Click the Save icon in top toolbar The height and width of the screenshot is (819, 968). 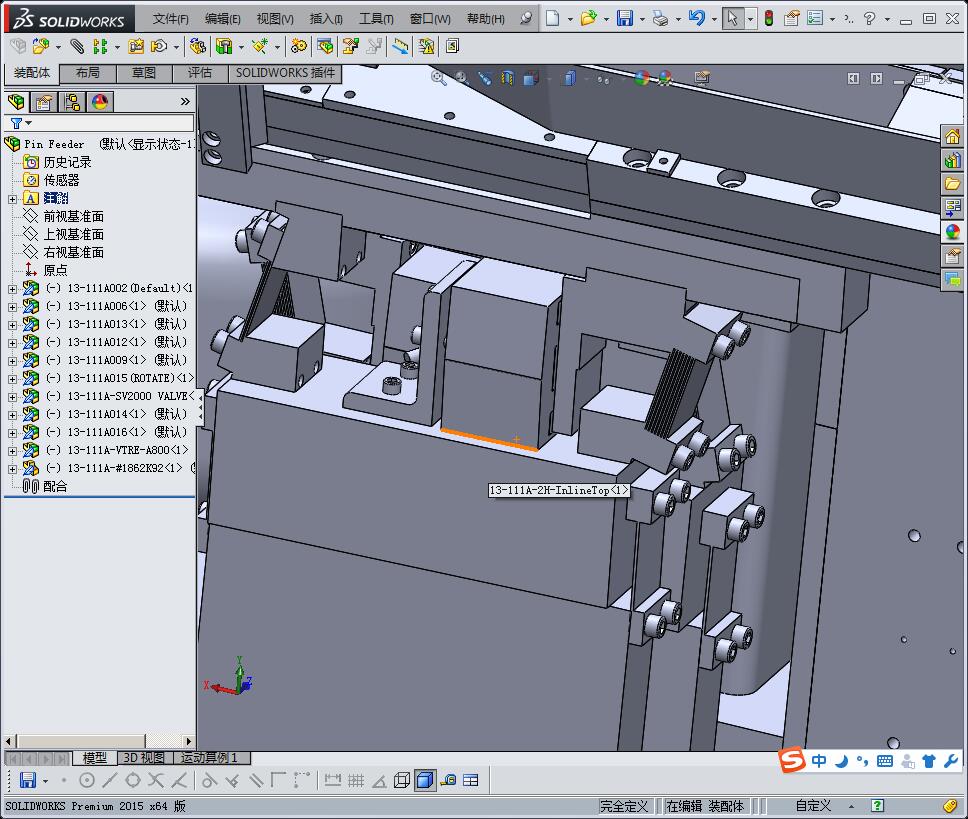(x=625, y=19)
